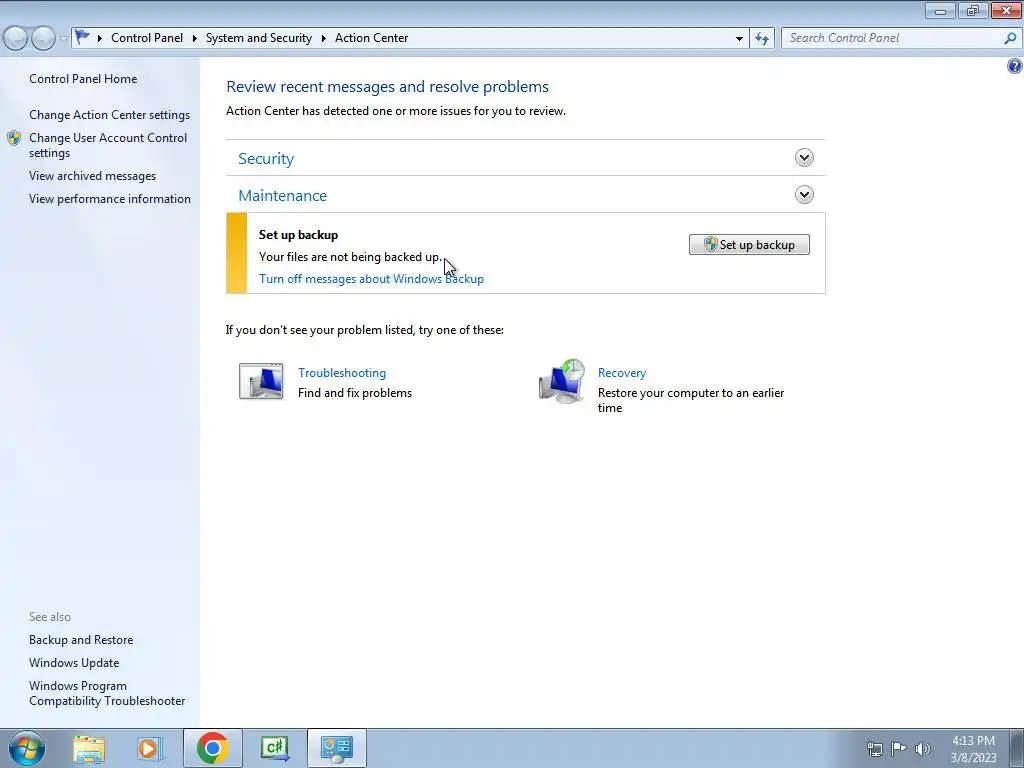The height and width of the screenshot is (768, 1024).
Task: Open View performance information
Action: (x=110, y=199)
